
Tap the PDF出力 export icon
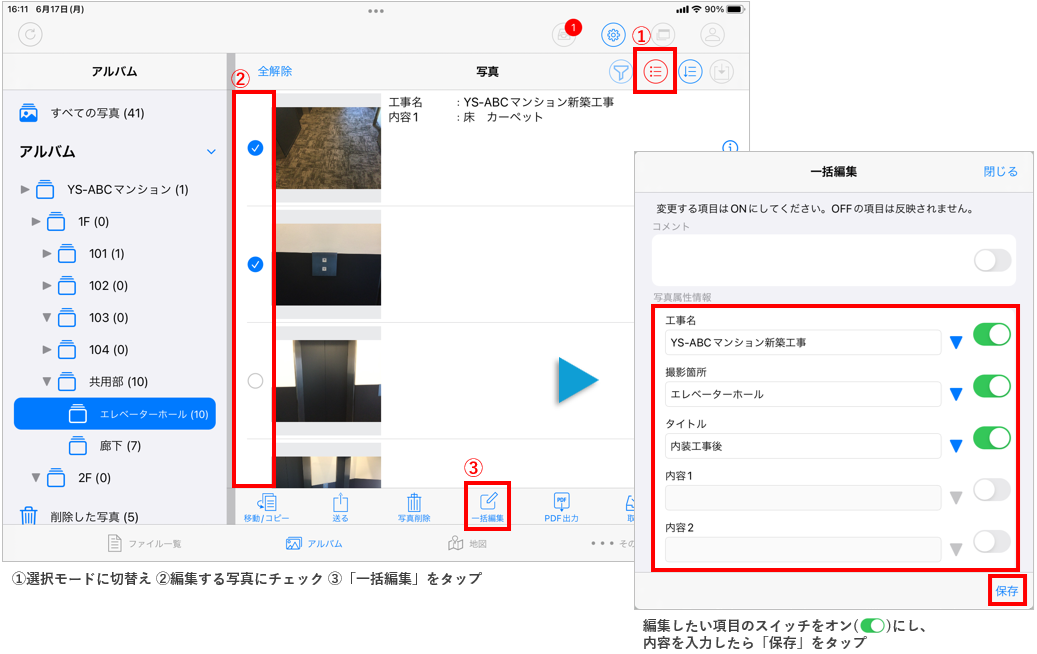(561, 505)
